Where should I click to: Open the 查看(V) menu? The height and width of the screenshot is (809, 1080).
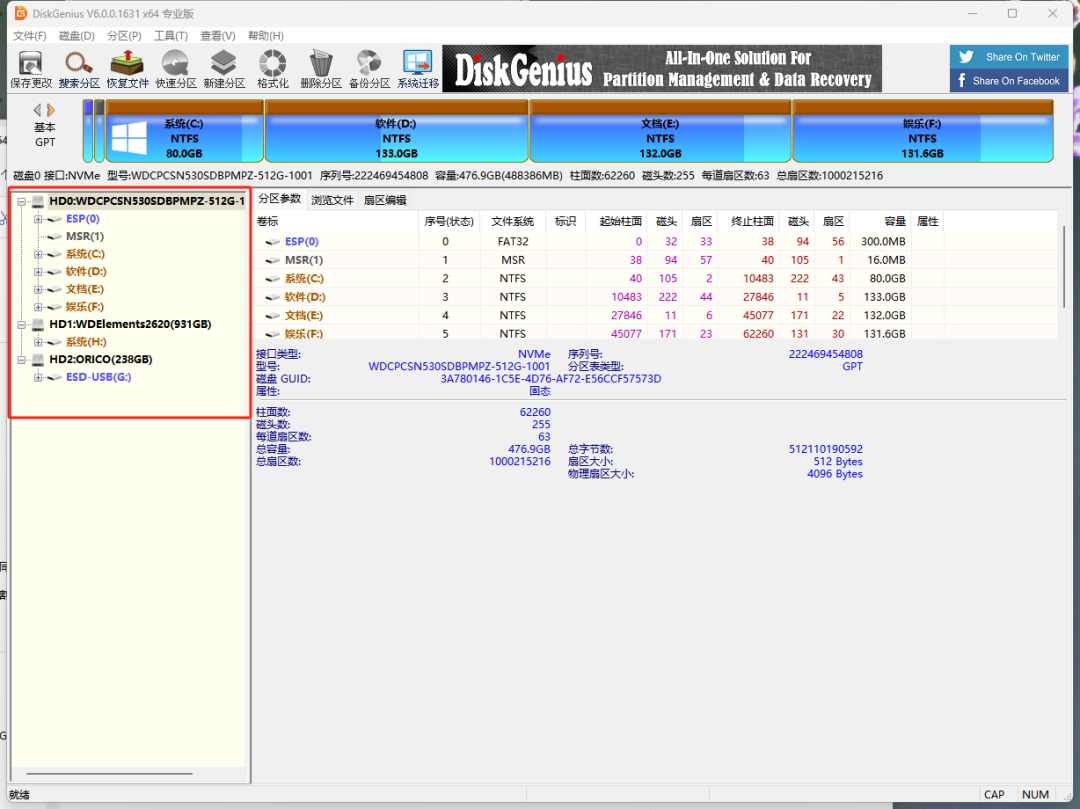pos(218,36)
